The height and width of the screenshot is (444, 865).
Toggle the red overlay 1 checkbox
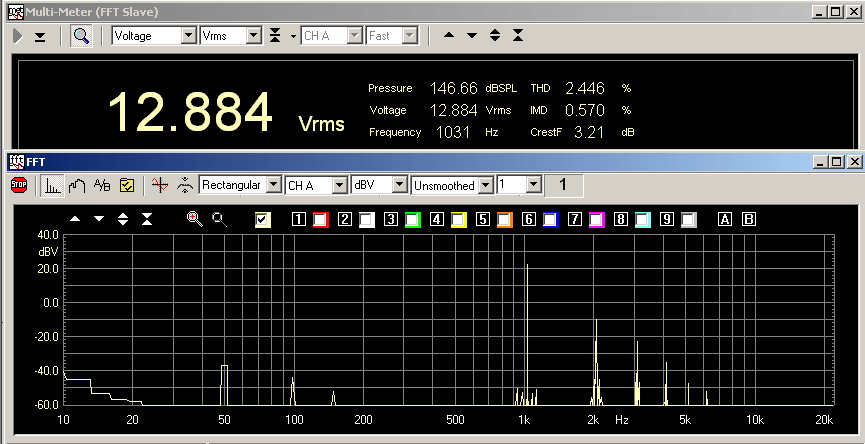tap(321, 219)
